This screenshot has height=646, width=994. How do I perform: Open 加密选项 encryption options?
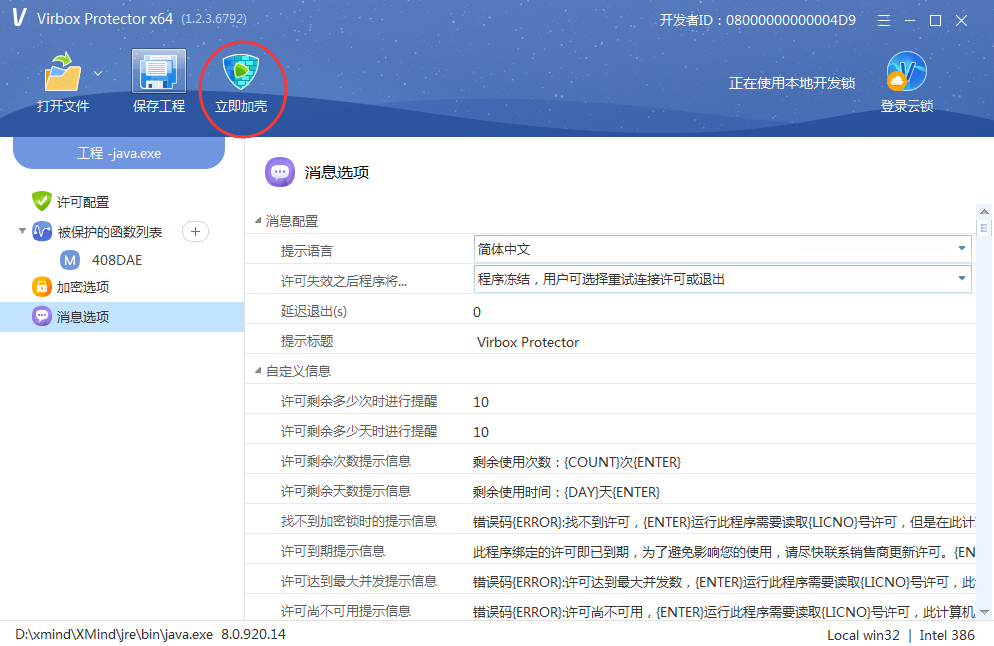coord(83,287)
